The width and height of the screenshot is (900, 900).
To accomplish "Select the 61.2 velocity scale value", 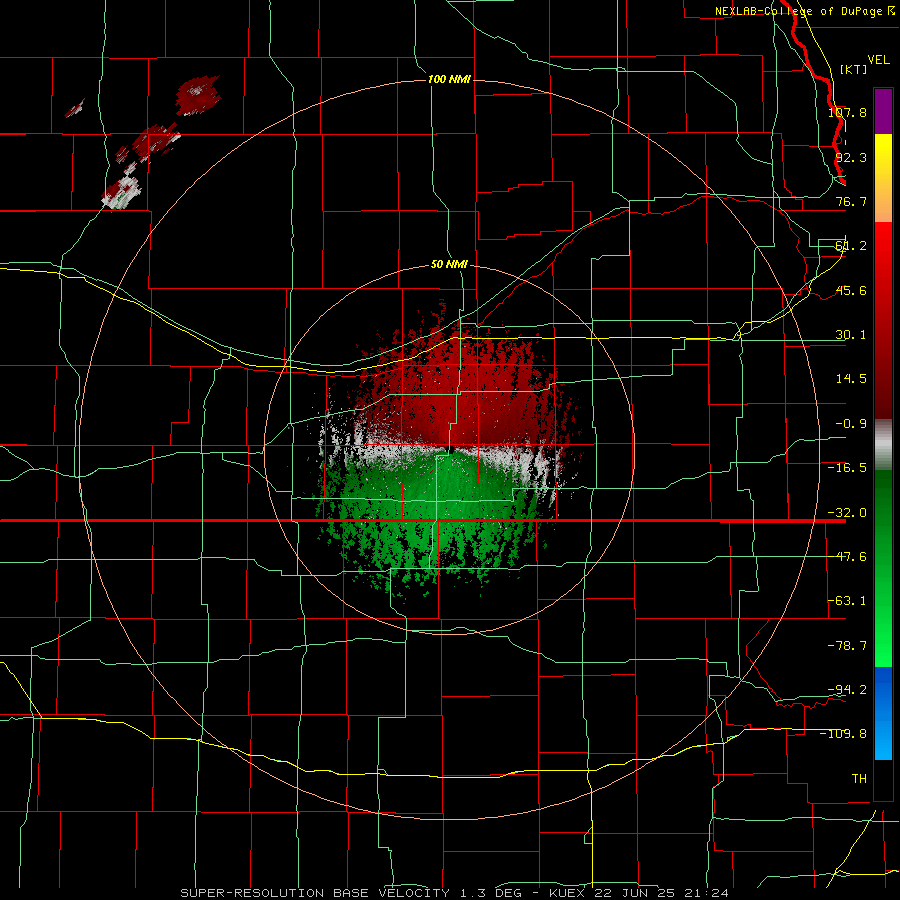I will [851, 246].
